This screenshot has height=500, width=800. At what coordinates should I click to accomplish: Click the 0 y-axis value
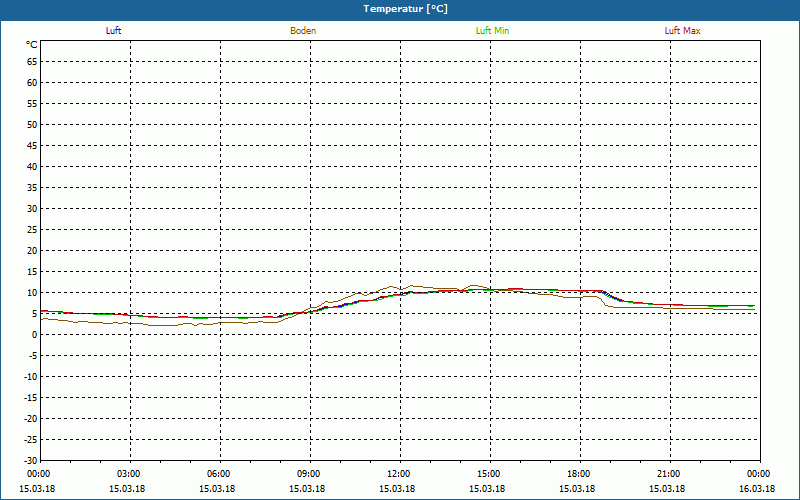point(35,335)
